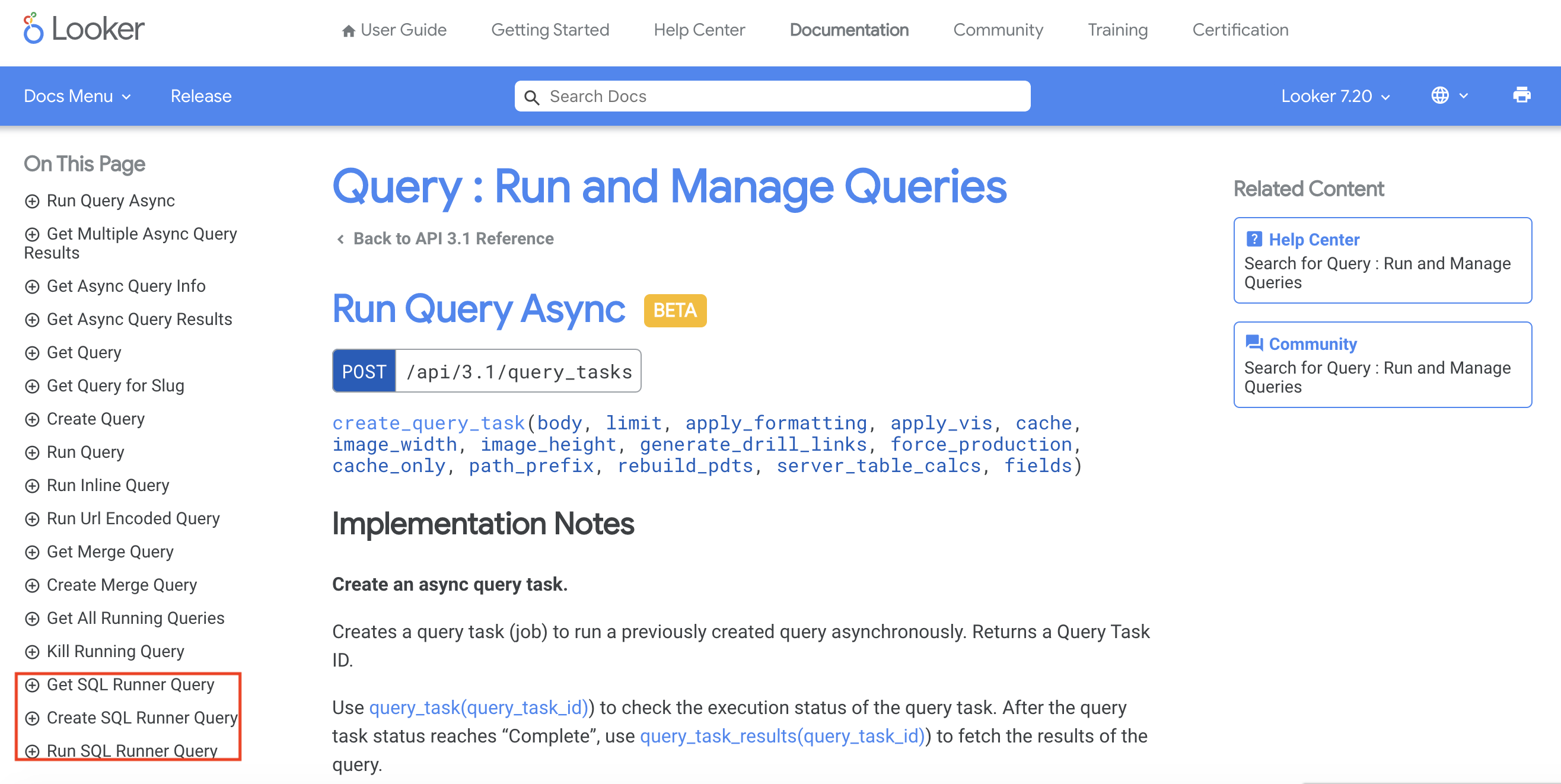The width and height of the screenshot is (1561, 784).
Task: Jump to Create SQL Runner Query
Action: click(x=142, y=718)
